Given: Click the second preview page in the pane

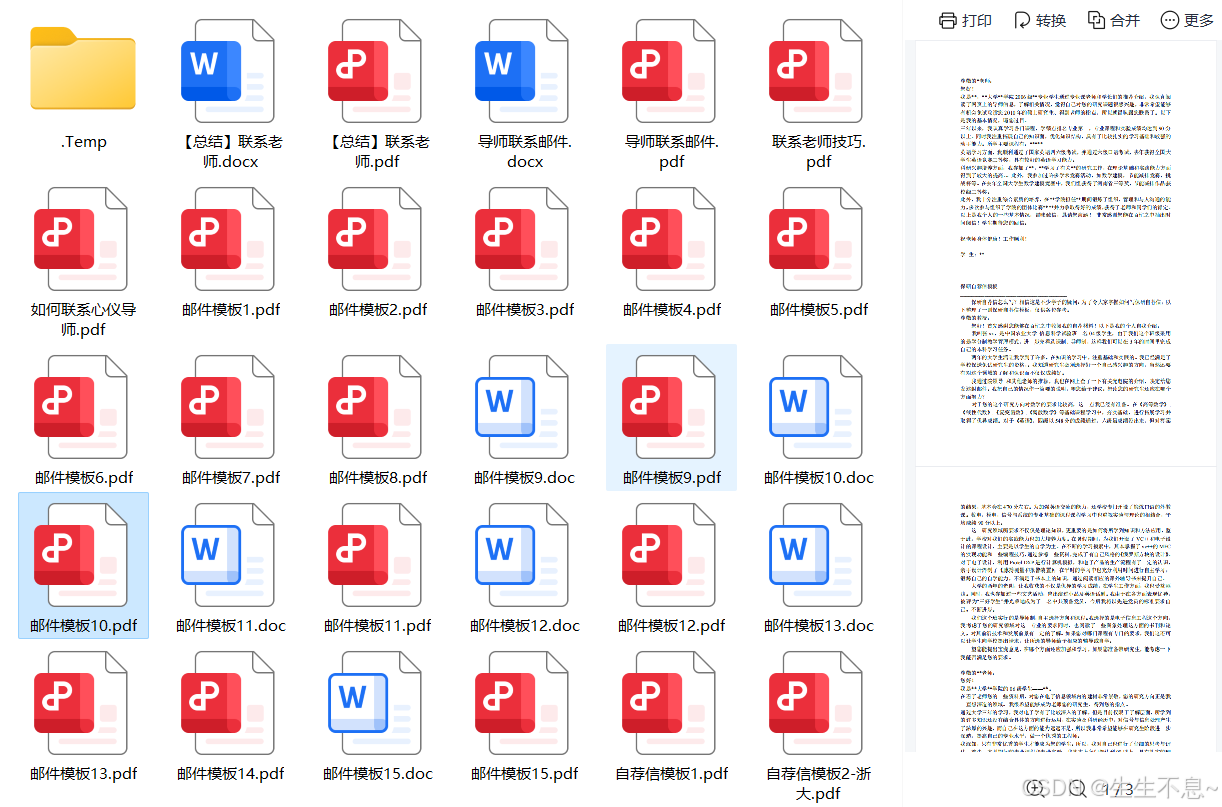Looking at the screenshot, I should point(1064,610).
